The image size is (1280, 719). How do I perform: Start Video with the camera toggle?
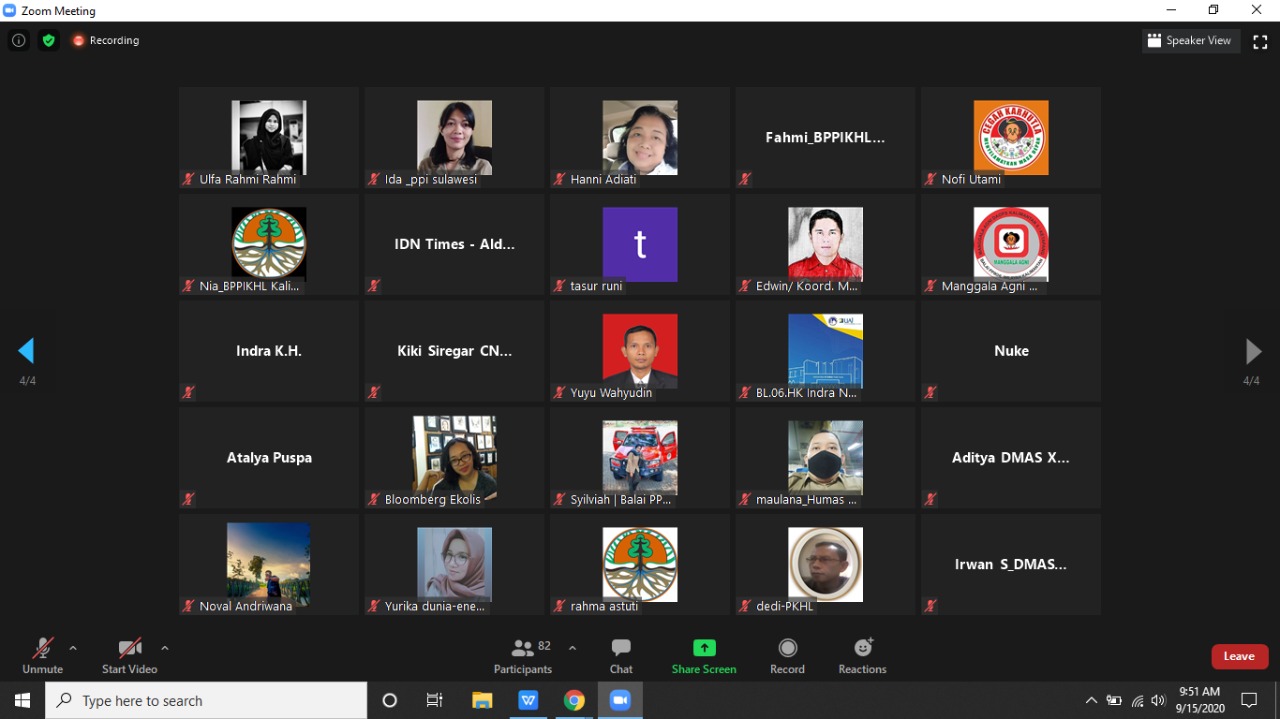129,655
